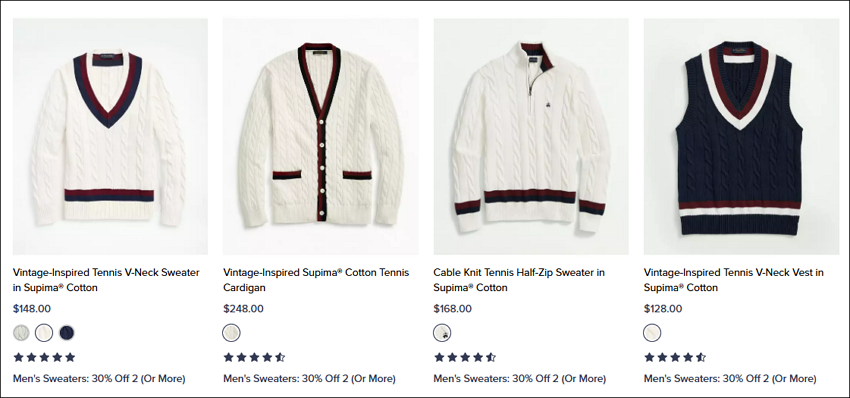The height and width of the screenshot is (398, 850).
Task: Select white color swatch for V-Neck Sweater
Action: (44, 333)
